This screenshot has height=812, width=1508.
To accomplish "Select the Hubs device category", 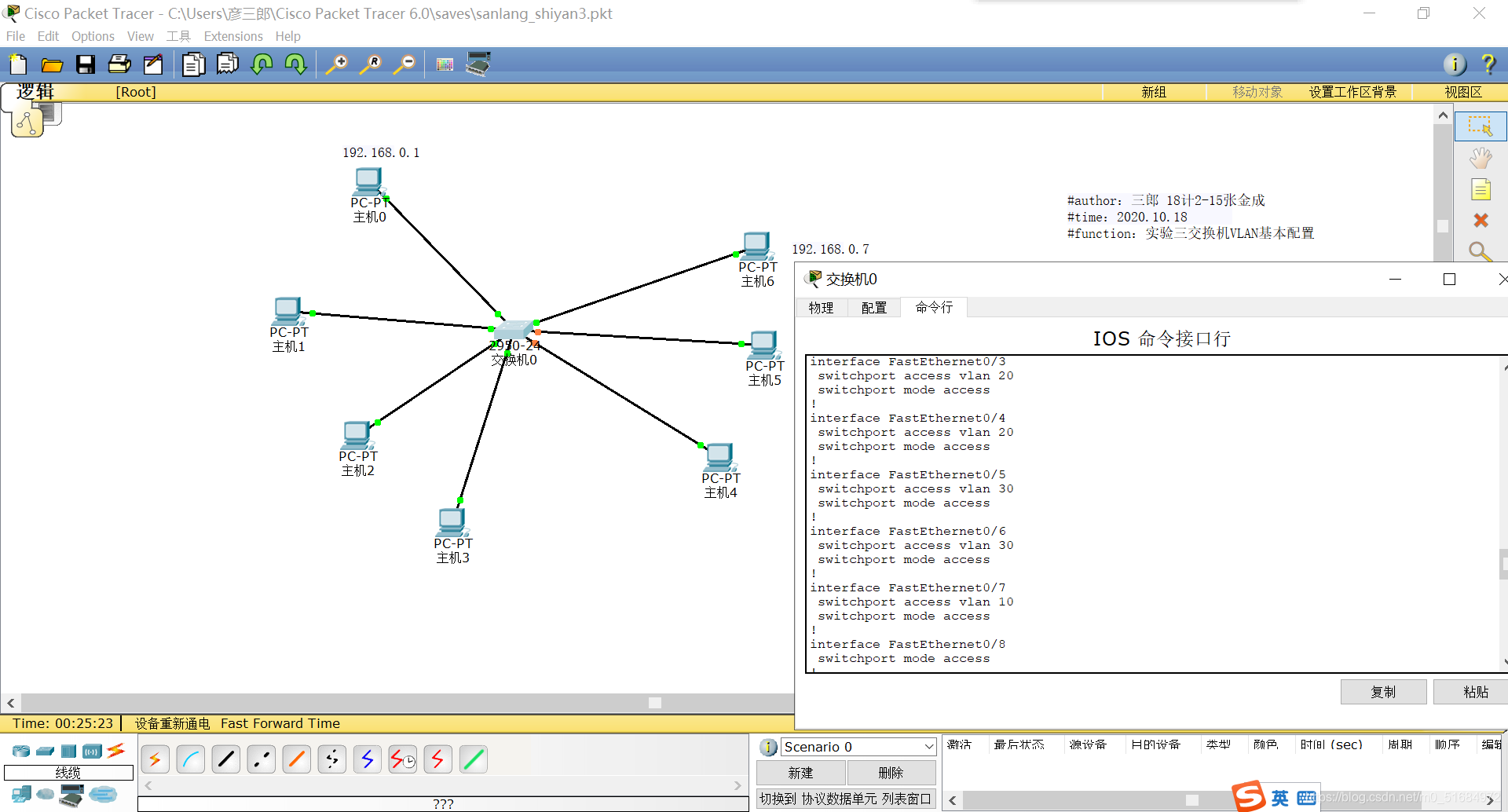I will 69,752.
